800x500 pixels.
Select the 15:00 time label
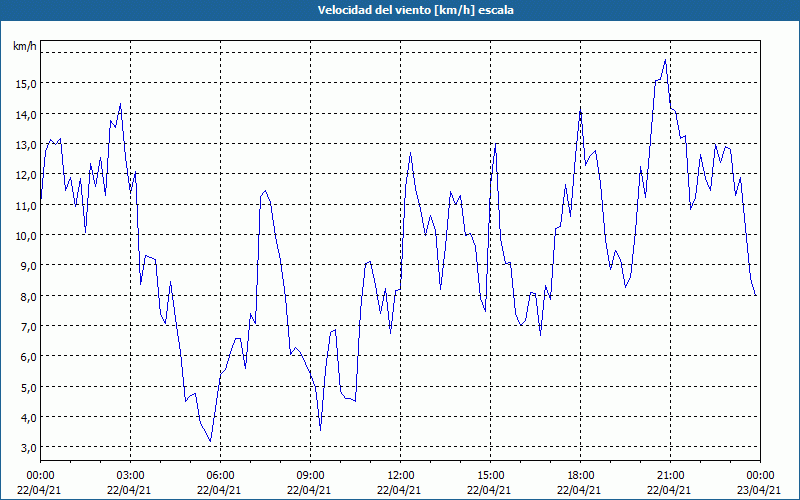click(490, 476)
